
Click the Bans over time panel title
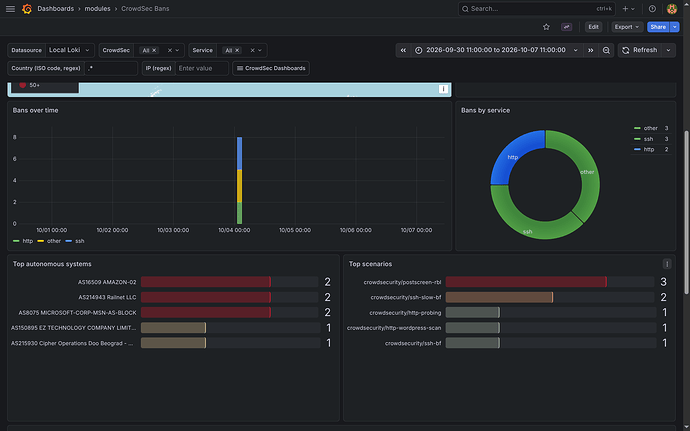point(35,111)
